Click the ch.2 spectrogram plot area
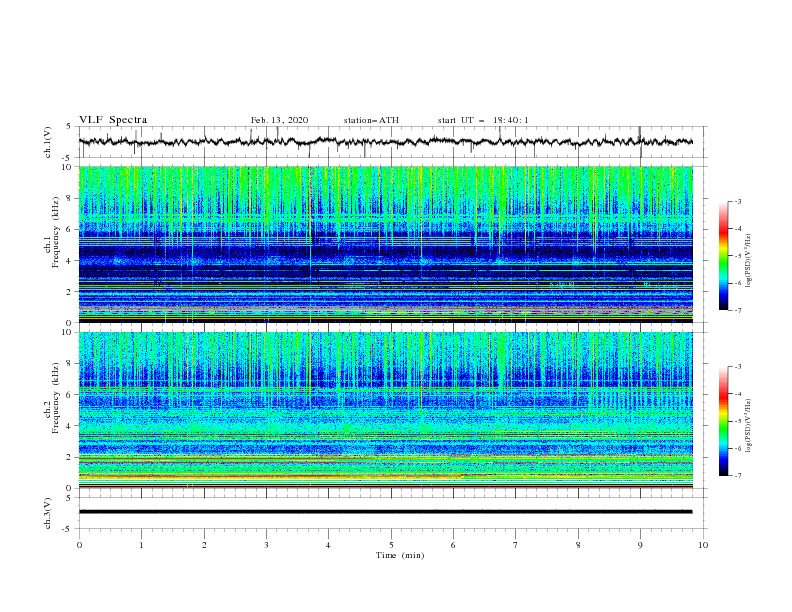This screenshot has height=612, width=792. tap(385, 410)
